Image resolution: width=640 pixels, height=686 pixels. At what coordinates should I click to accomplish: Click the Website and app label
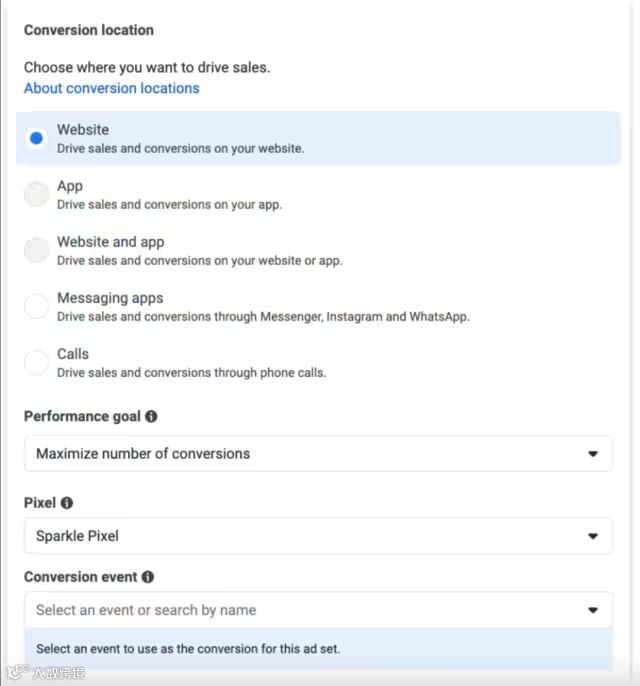(x=110, y=242)
